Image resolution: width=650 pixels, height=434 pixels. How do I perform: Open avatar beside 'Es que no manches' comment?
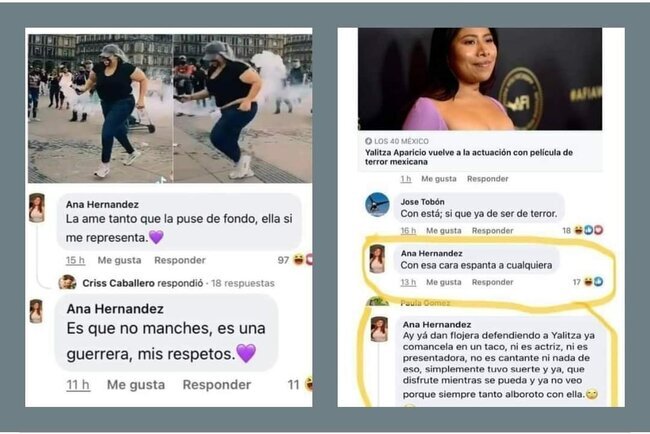click(x=36, y=311)
